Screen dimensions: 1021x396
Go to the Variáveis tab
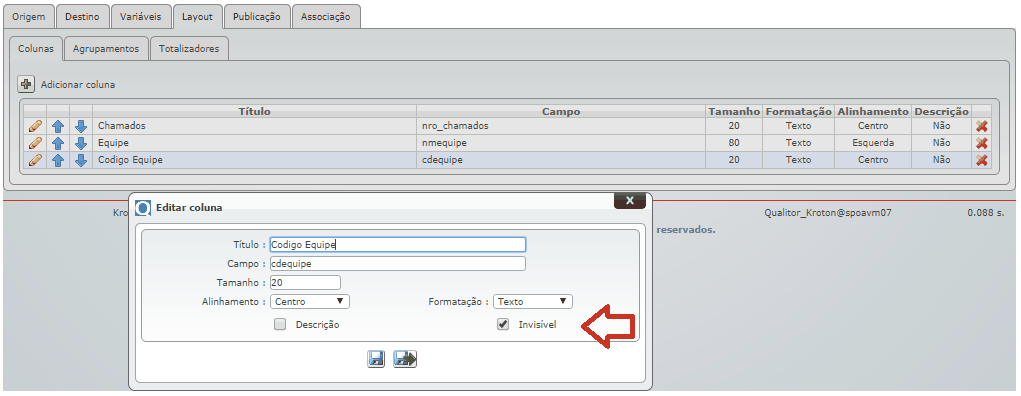click(141, 17)
